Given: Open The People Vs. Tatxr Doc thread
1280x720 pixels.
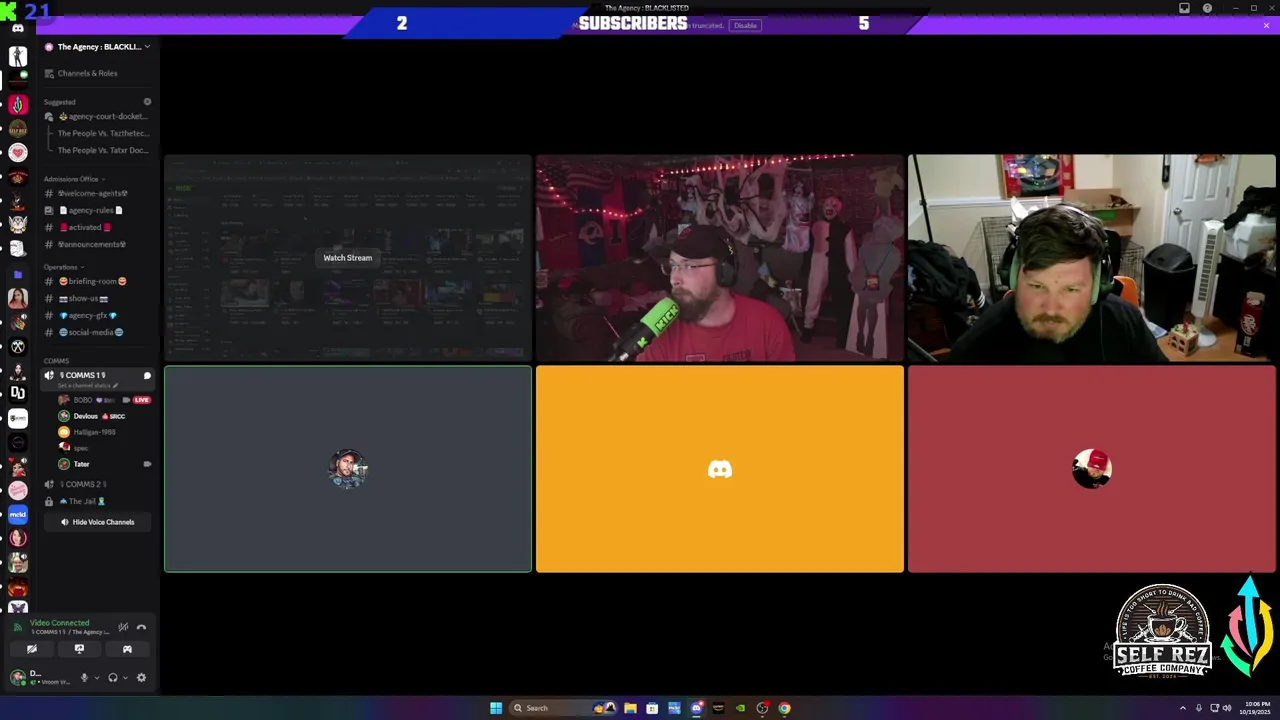Looking at the screenshot, I should coord(103,150).
